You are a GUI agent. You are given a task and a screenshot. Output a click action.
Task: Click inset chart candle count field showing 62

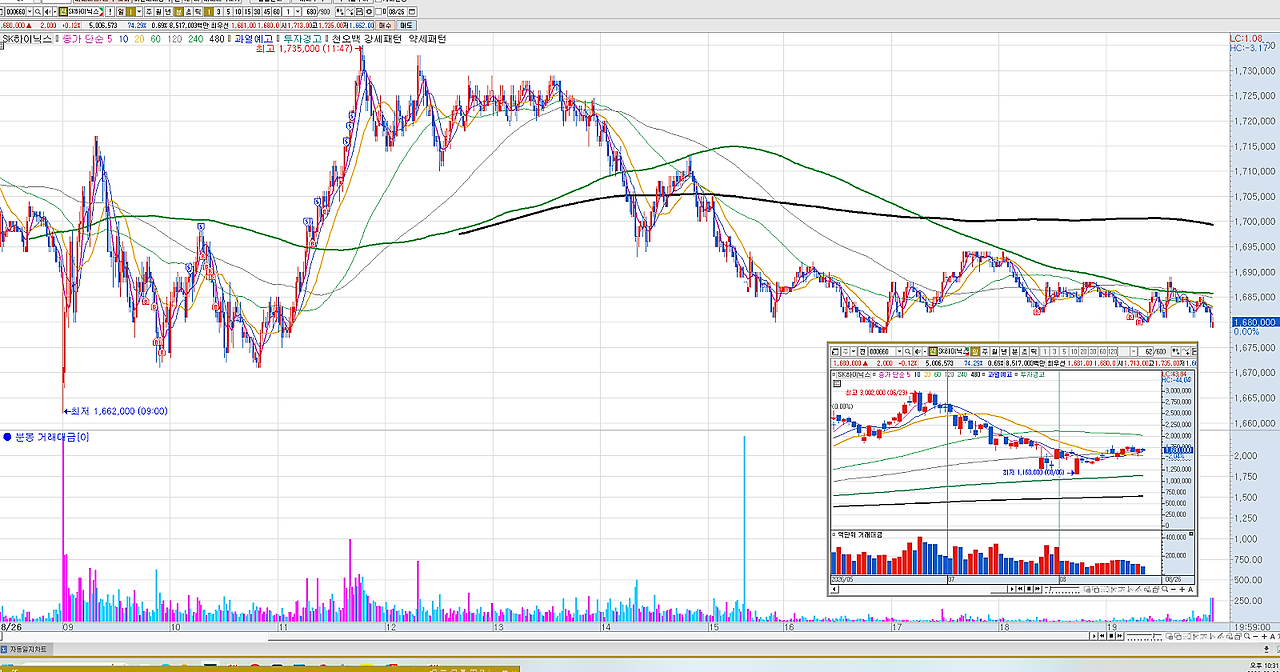click(x=1146, y=352)
